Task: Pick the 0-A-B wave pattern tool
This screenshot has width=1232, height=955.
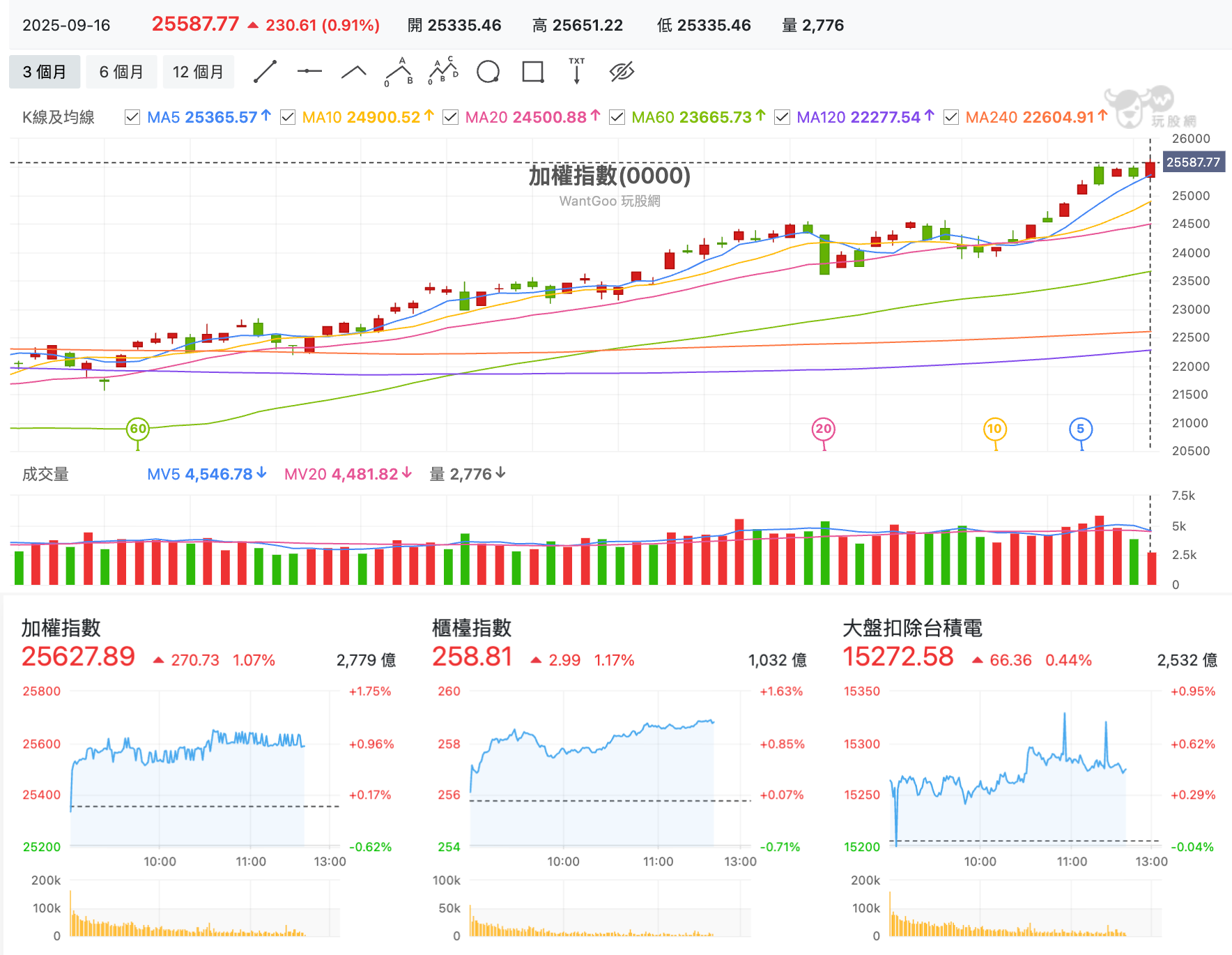Action: pos(399,72)
